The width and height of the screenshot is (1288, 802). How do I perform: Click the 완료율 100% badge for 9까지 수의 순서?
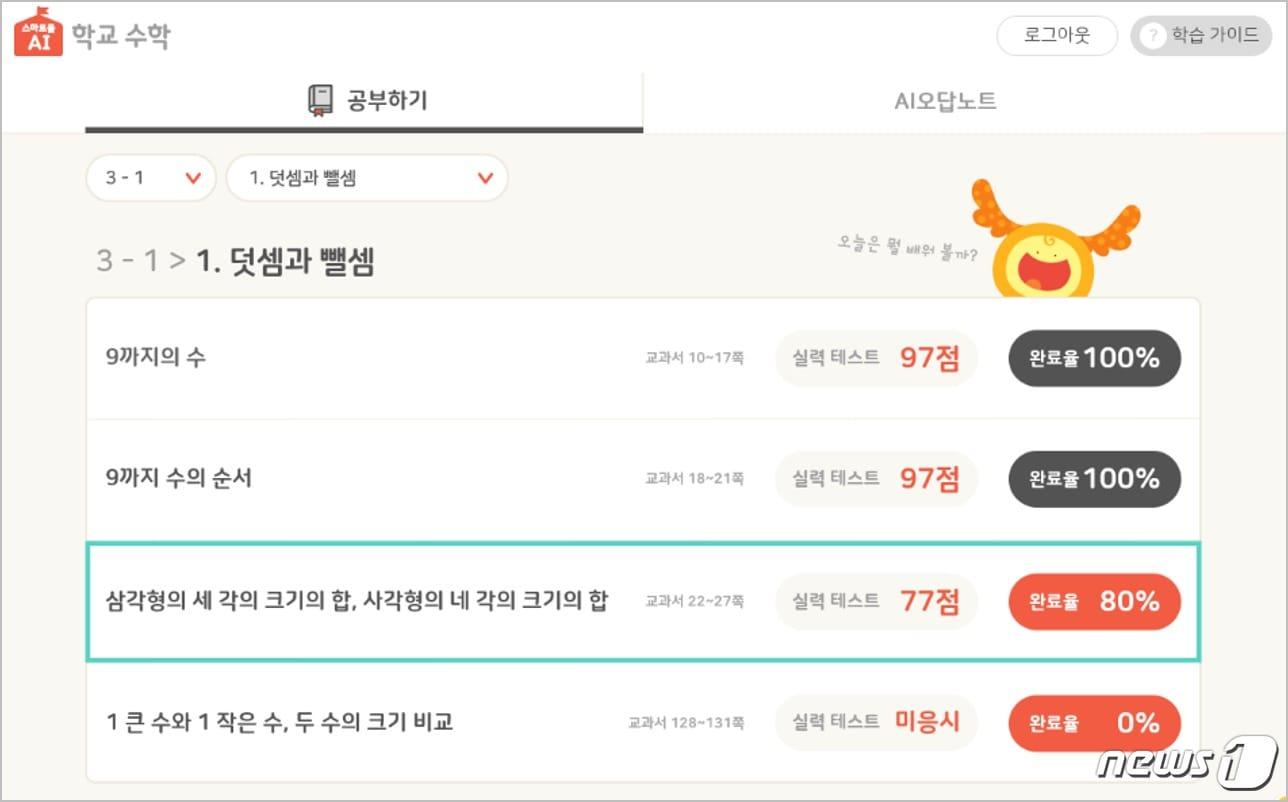click(x=1093, y=479)
